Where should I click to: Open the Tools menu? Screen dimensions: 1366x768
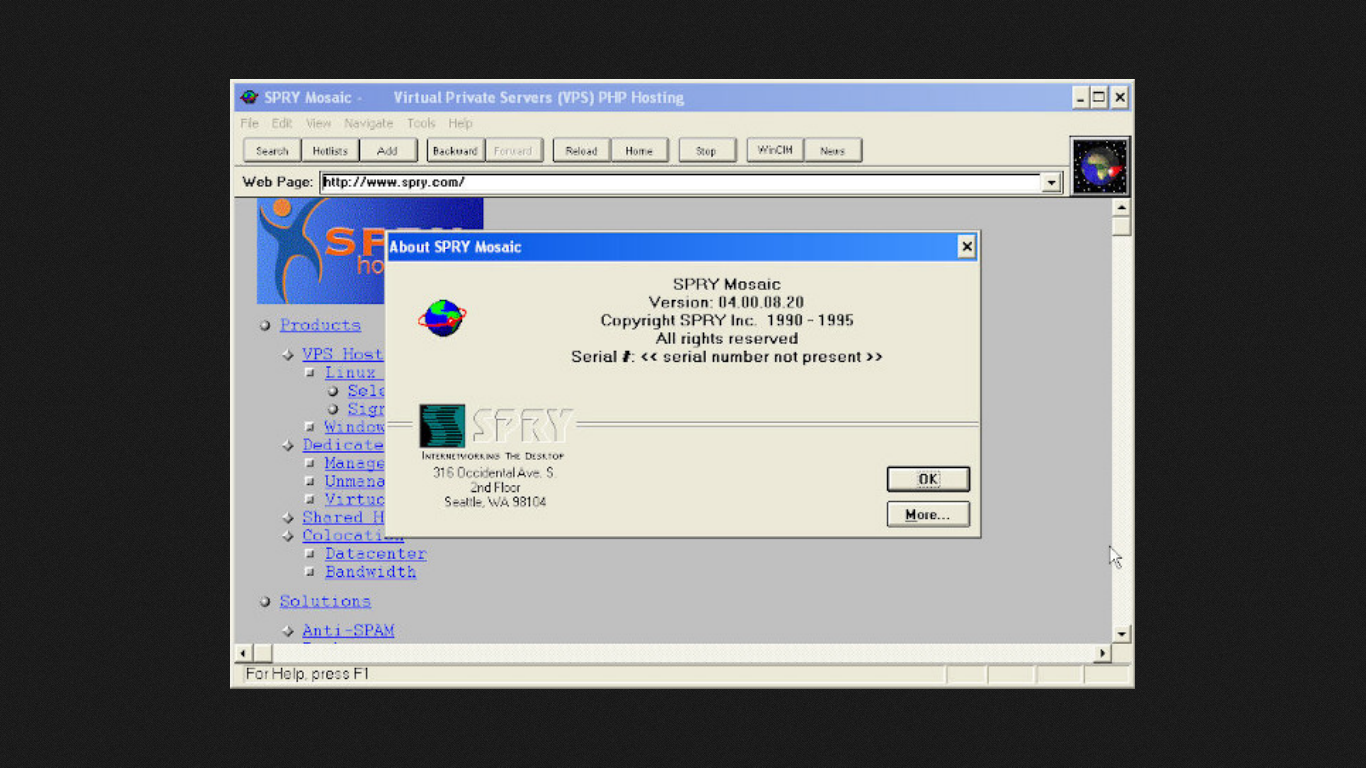(421, 123)
